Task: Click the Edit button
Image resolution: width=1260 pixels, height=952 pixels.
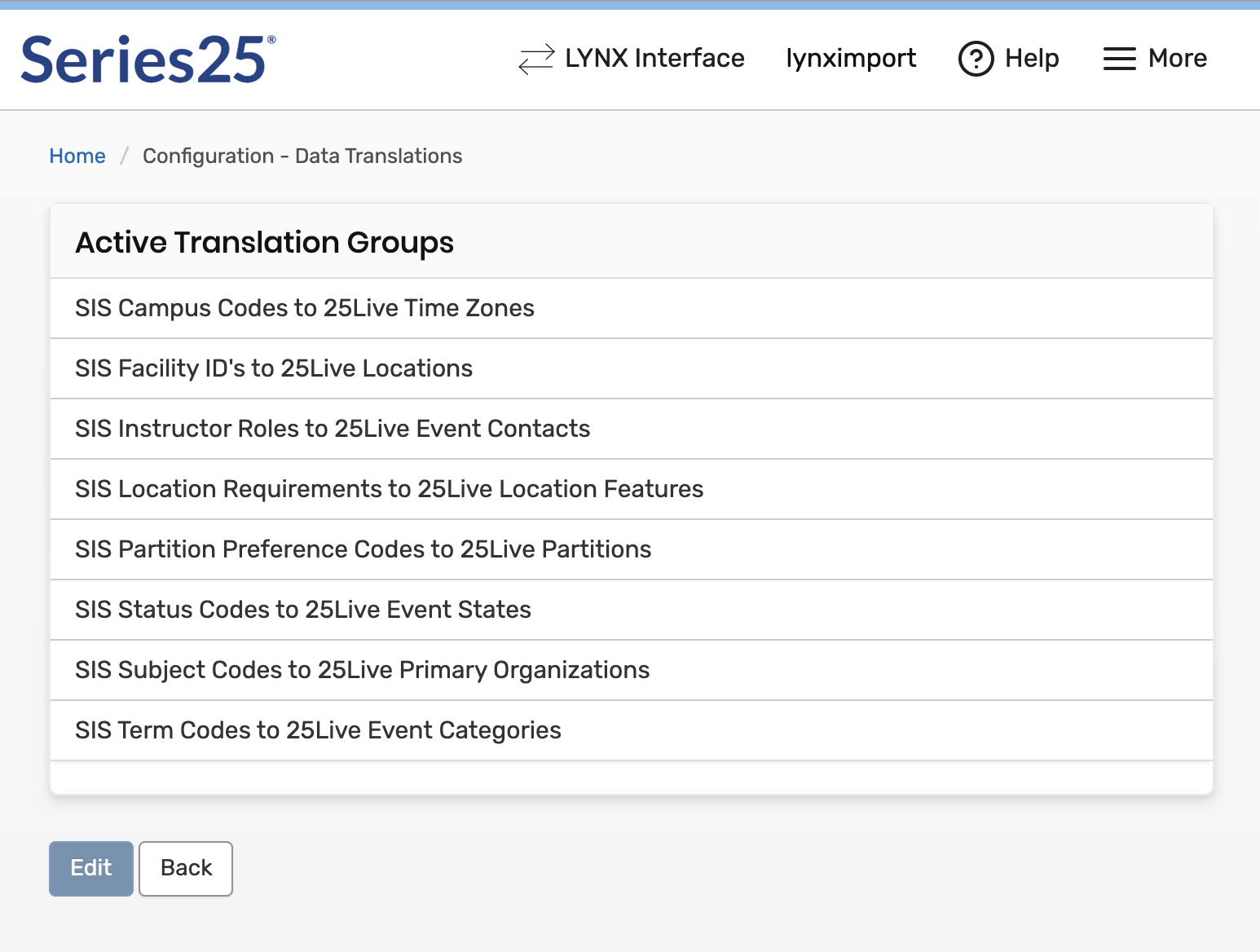Action: (91, 868)
